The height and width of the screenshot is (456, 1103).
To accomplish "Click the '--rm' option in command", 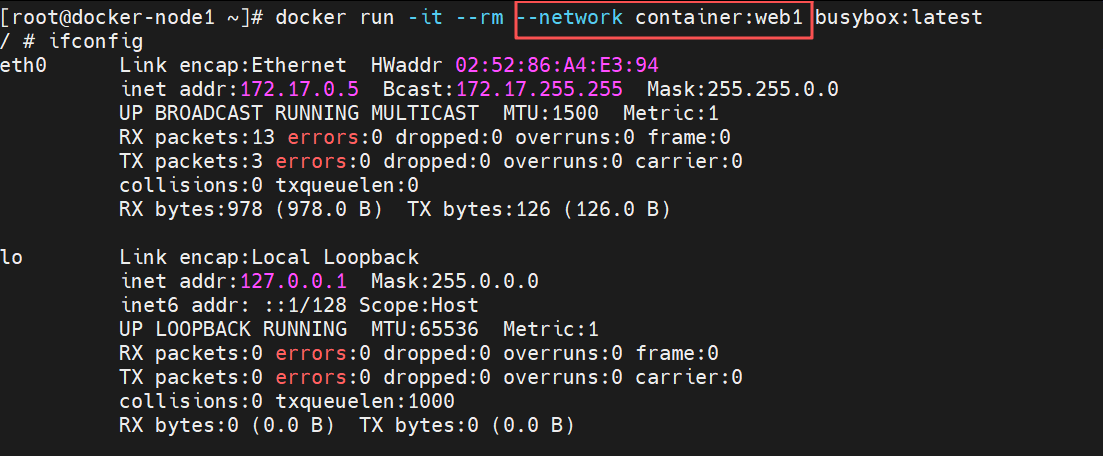I will (479, 17).
